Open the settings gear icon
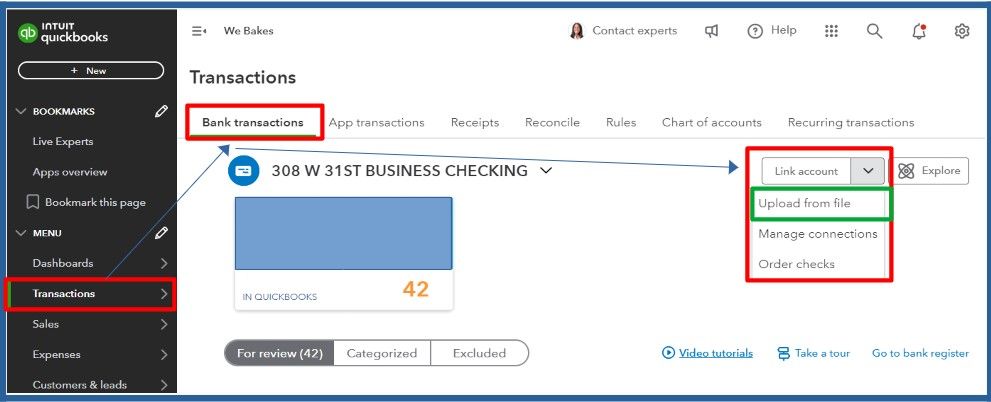The image size is (991, 402). (x=962, y=31)
